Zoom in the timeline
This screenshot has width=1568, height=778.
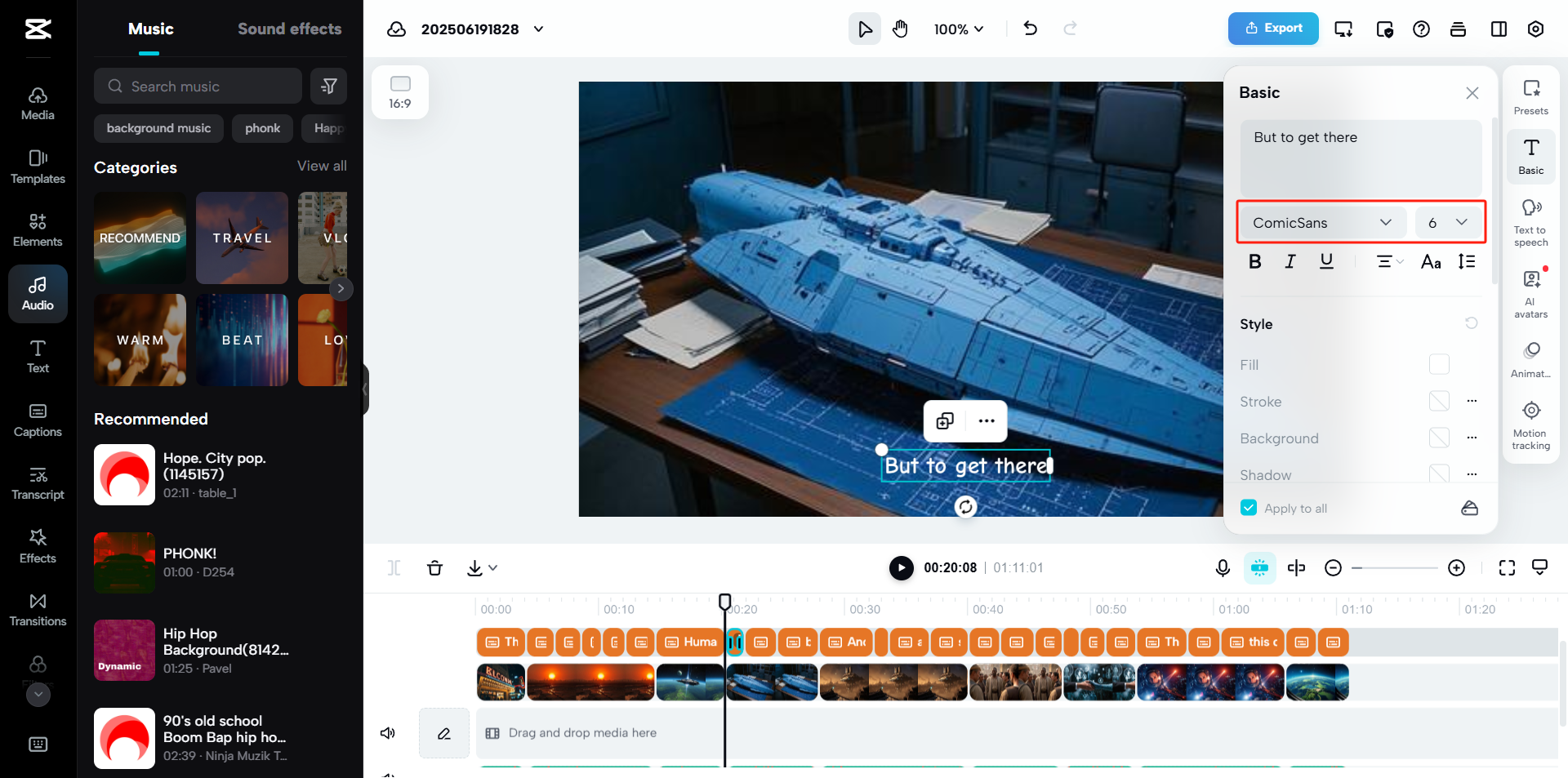tap(1456, 567)
